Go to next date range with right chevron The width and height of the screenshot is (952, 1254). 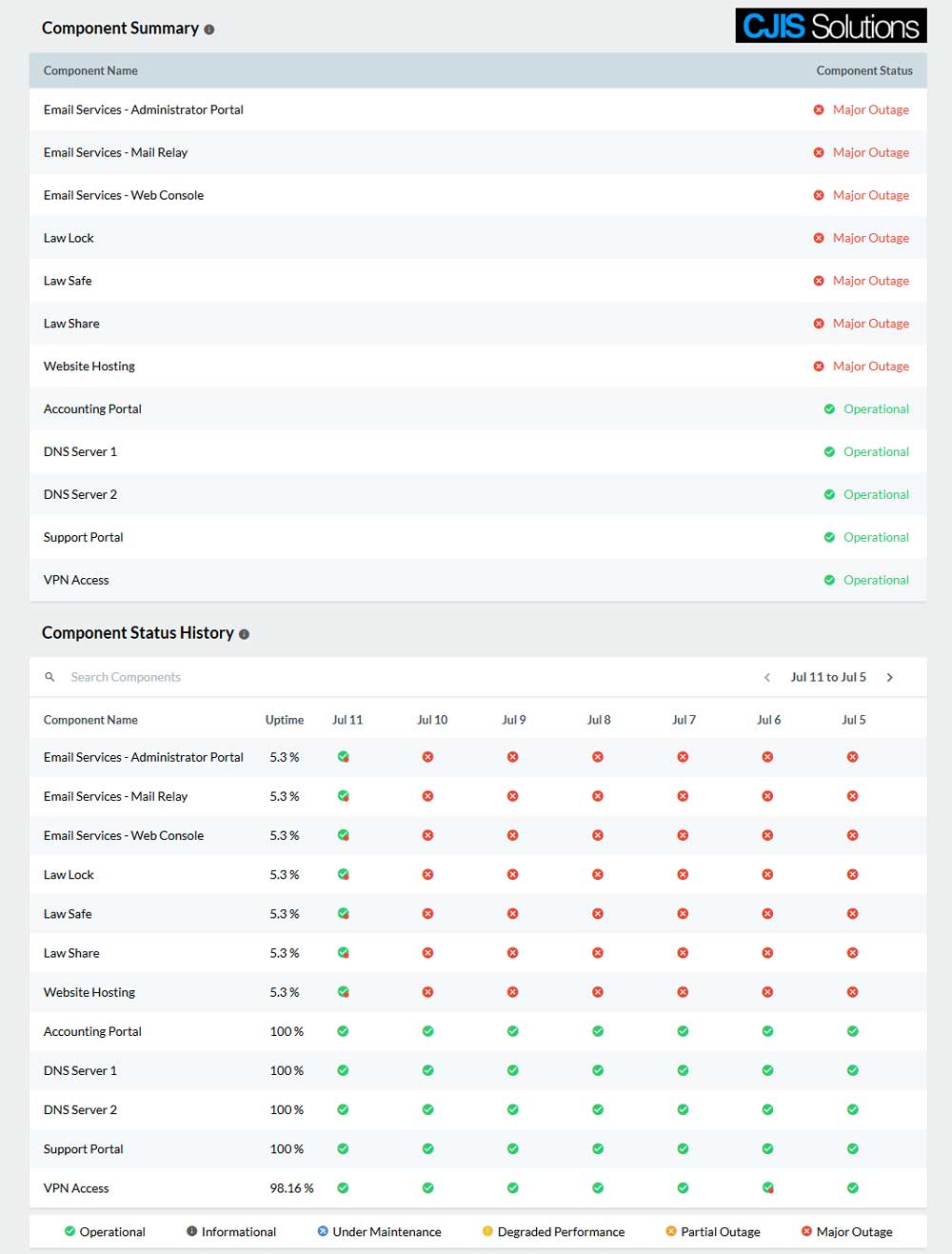click(890, 677)
